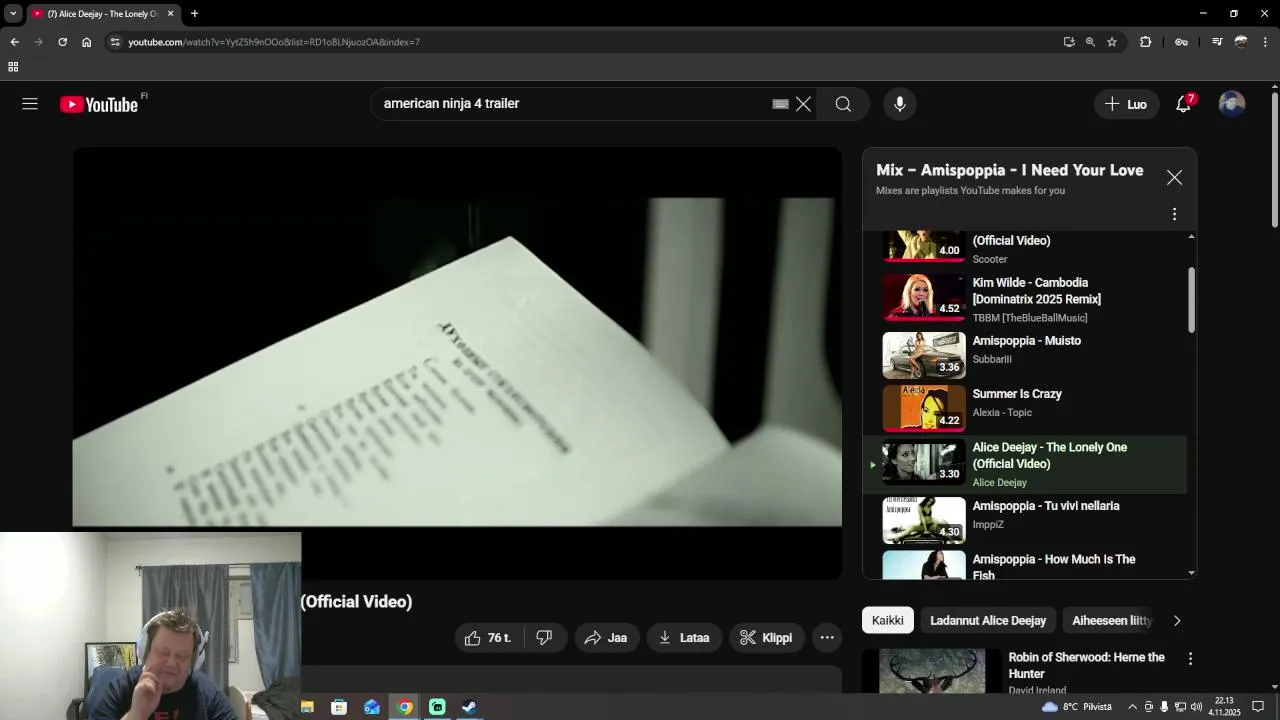Image resolution: width=1280 pixels, height=720 pixels.
Task: Select the Aiheeseen liittyvät chip
Action: tap(1111, 620)
